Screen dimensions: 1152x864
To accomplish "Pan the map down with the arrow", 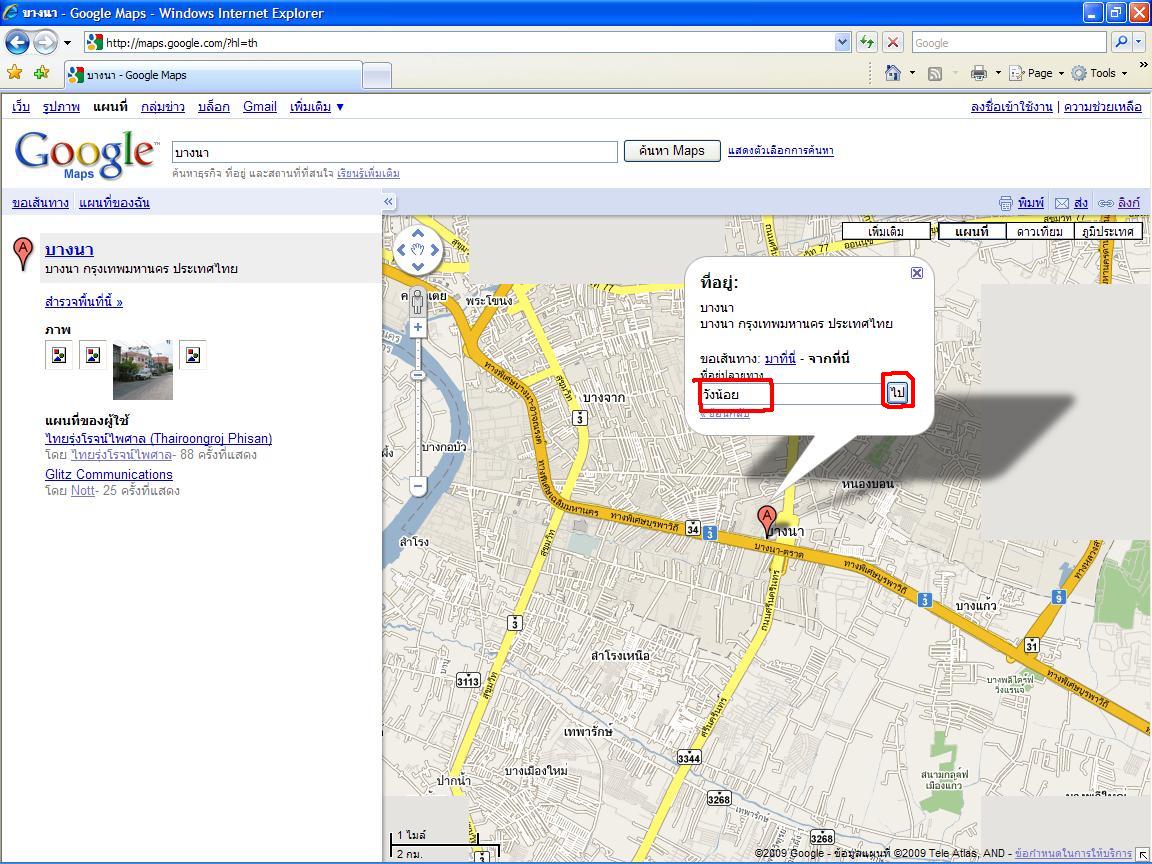I will tap(418, 267).
